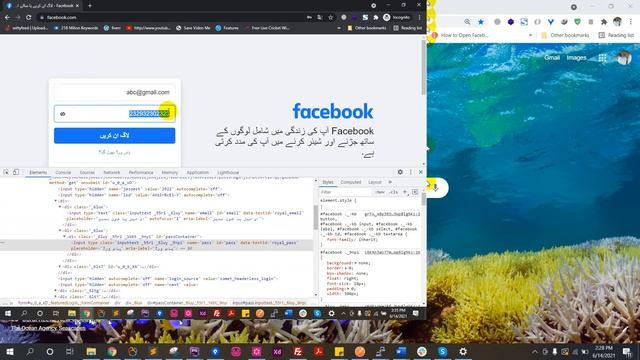Image resolution: width=640 pixels, height=360 pixels.
Task: Toggle the computed styles sidebar icon
Action: [415, 192]
